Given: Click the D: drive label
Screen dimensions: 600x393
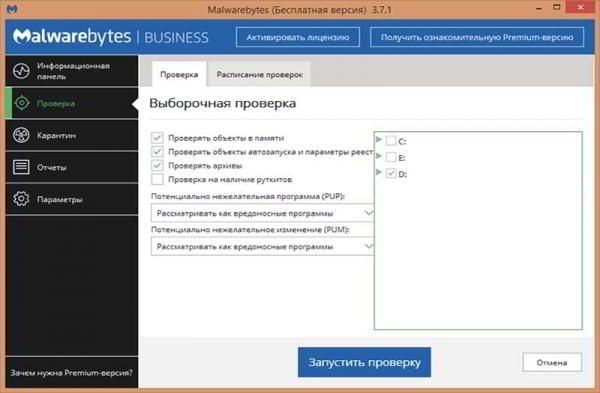Looking at the screenshot, I should pos(402,174).
